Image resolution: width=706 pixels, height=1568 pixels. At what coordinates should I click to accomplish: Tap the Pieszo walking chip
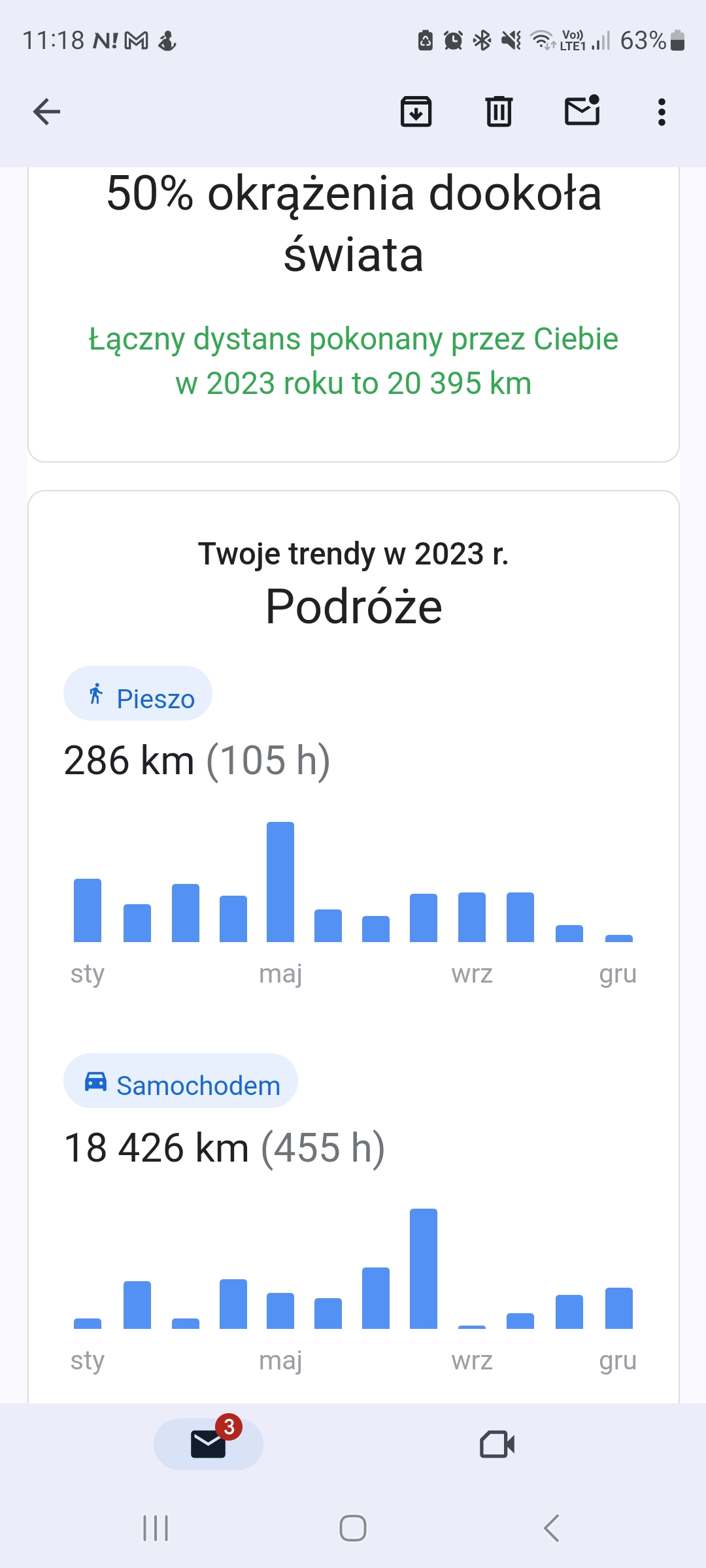[x=138, y=694]
